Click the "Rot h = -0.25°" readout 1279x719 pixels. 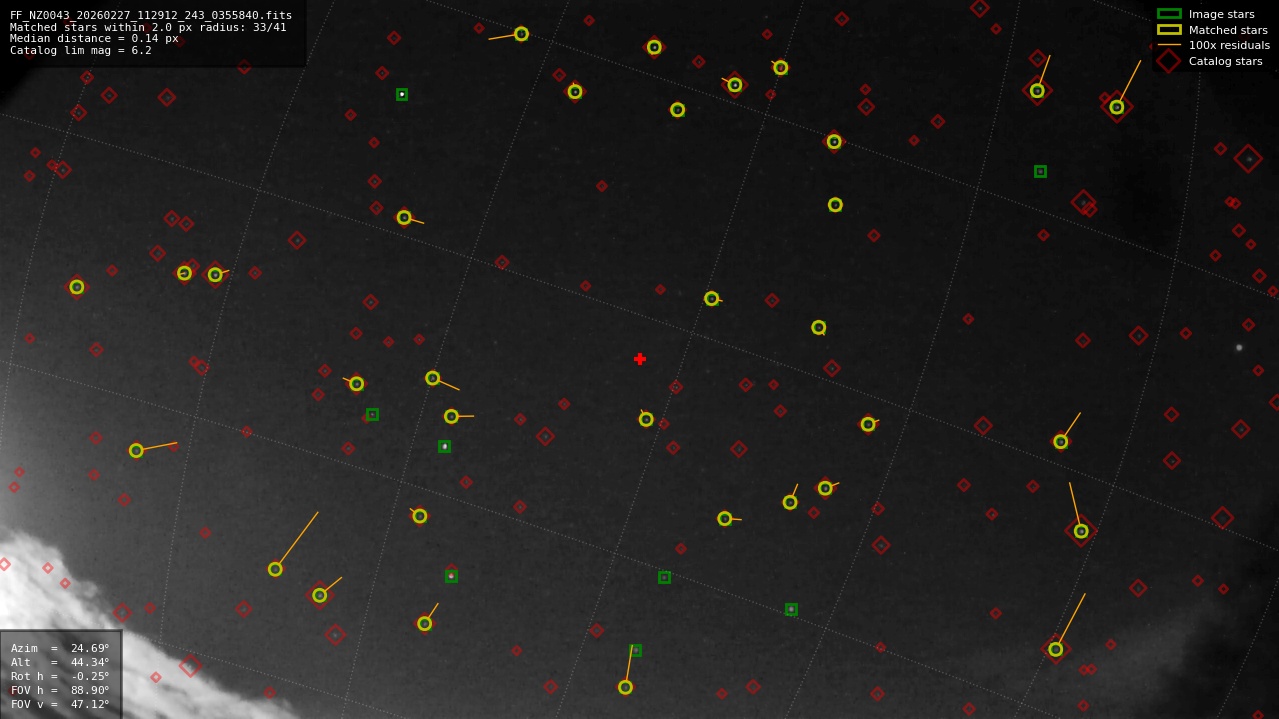60,676
